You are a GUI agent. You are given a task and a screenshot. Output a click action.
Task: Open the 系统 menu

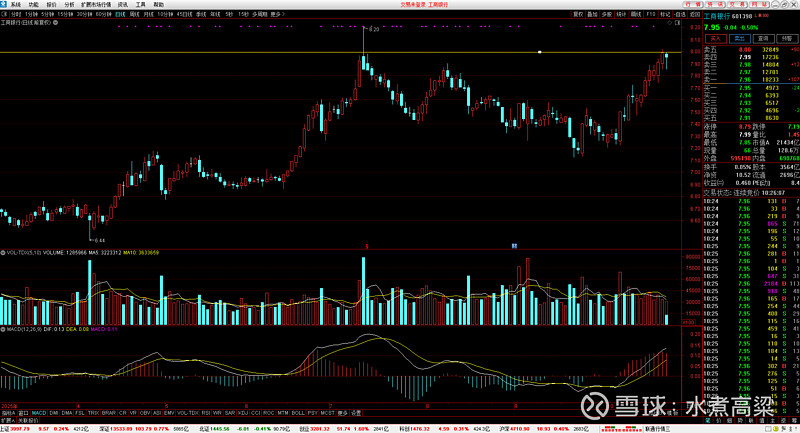click(x=16, y=5)
